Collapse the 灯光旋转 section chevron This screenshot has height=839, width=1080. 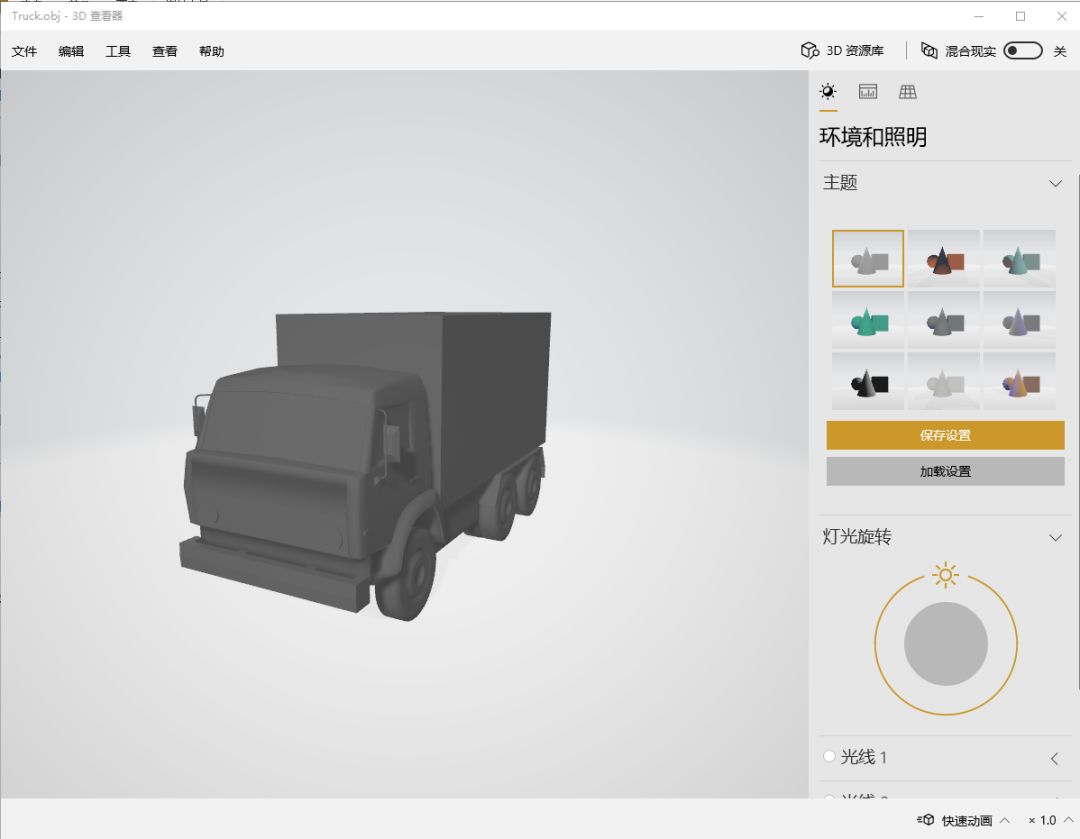[x=1055, y=537]
